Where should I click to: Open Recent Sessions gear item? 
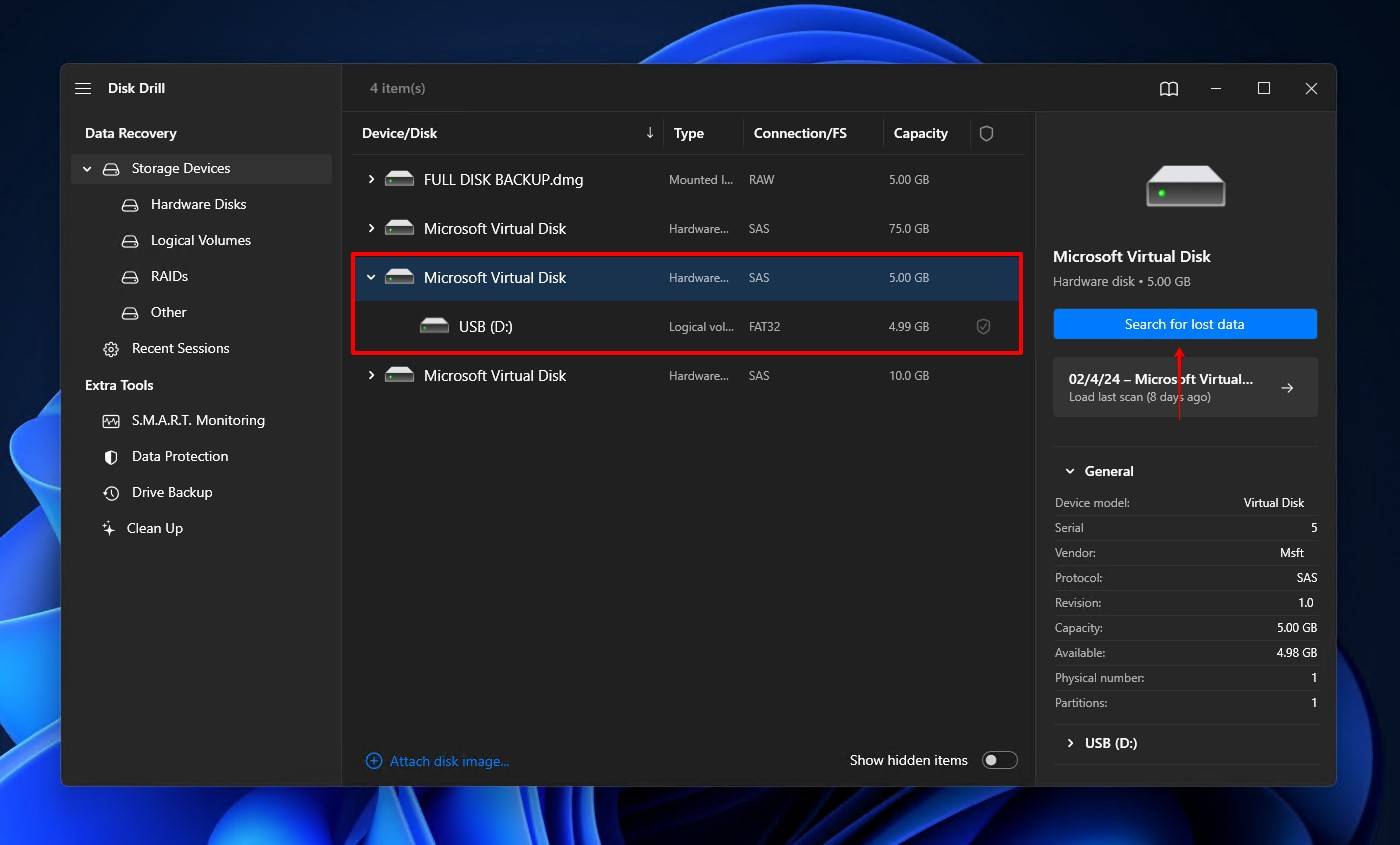pyautogui.click(x=180, y=349)
